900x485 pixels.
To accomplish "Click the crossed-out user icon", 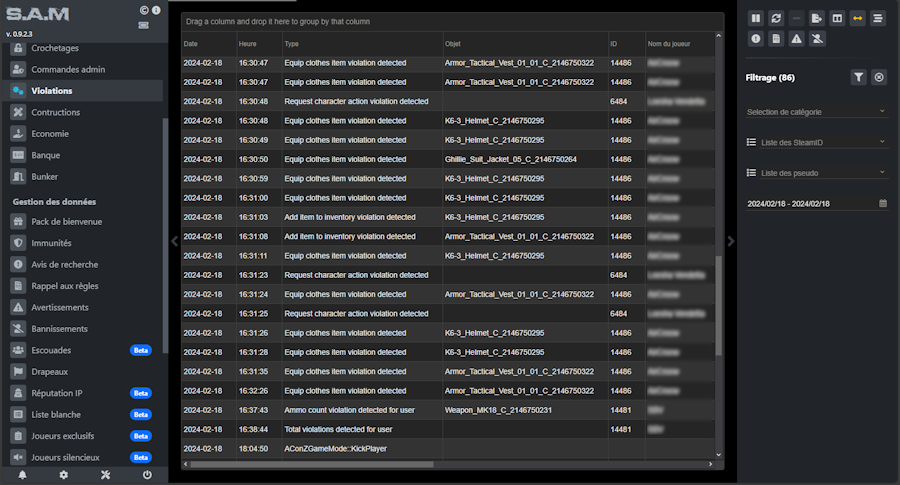I will 817,39.
